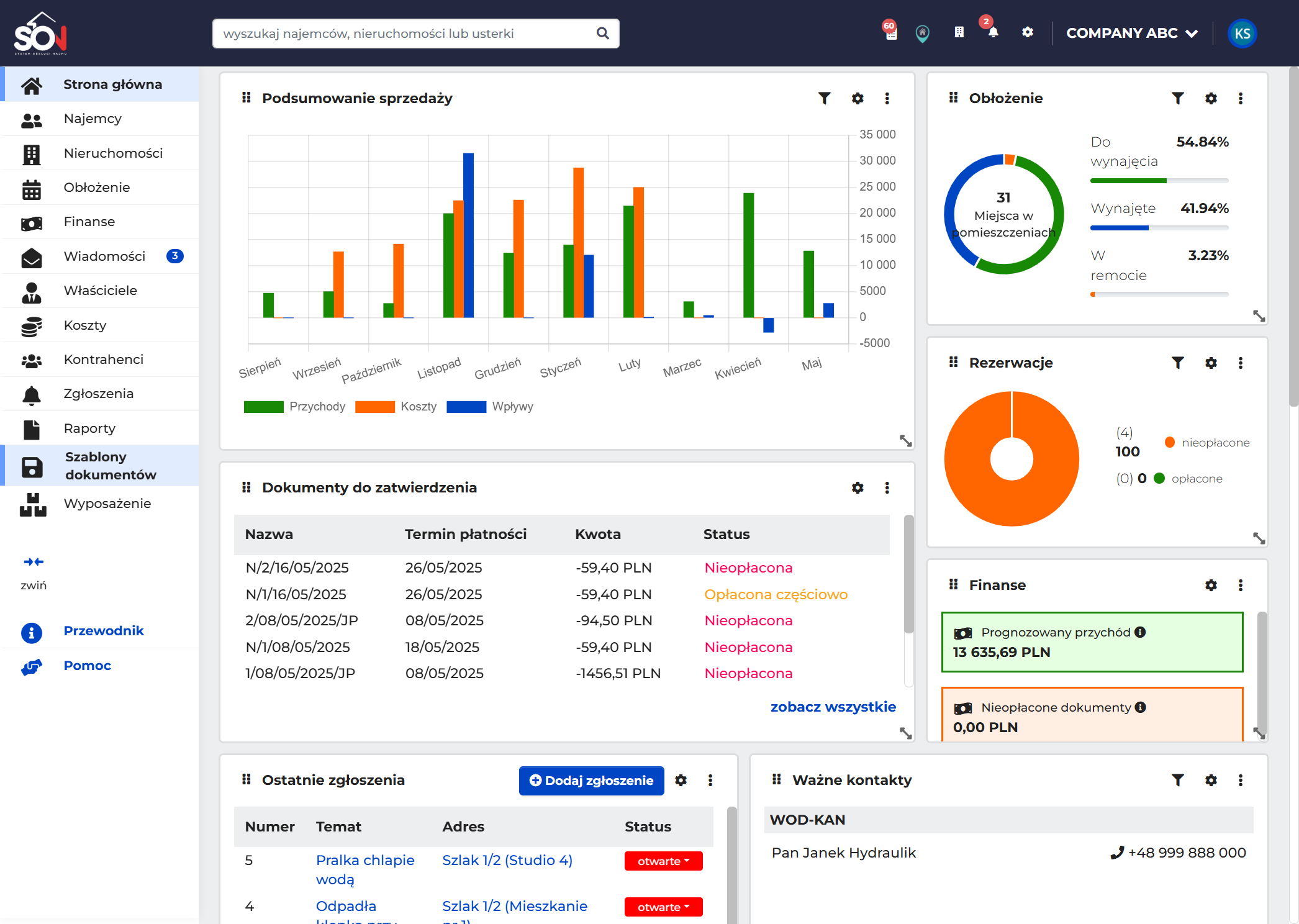Toggle Przychody series in chart legend
Image resolution: width=1299 pixels, height=924 pixels.
294,407
